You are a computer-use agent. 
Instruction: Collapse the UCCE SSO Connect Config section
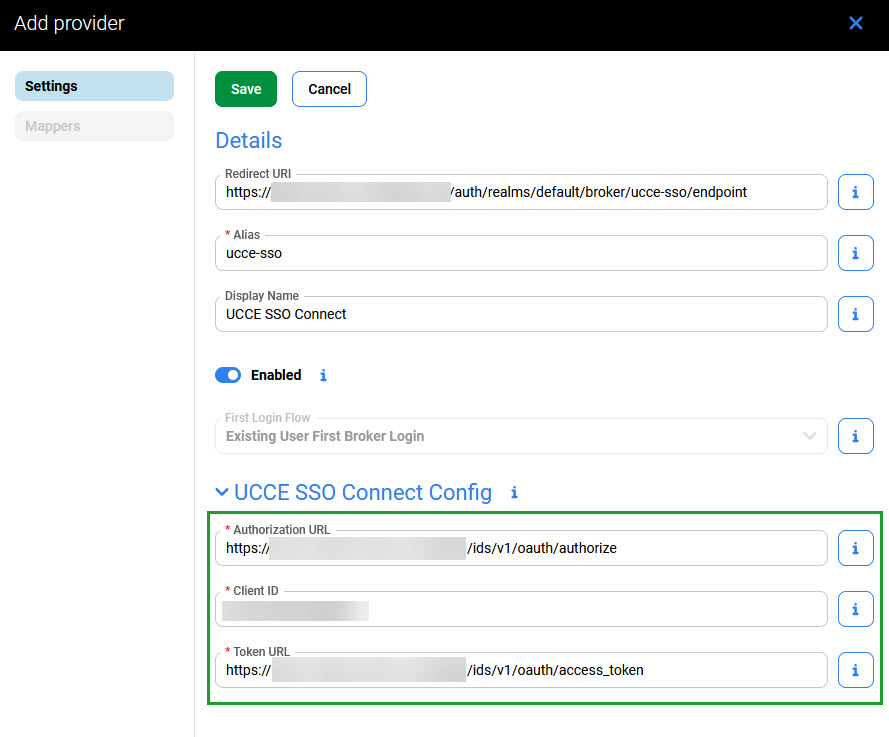(222, 493)
